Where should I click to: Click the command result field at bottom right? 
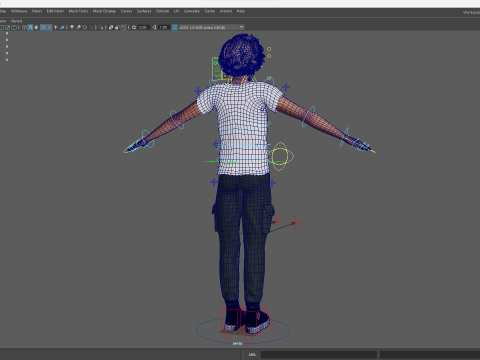pyautogui.click(x=430, y=354)
